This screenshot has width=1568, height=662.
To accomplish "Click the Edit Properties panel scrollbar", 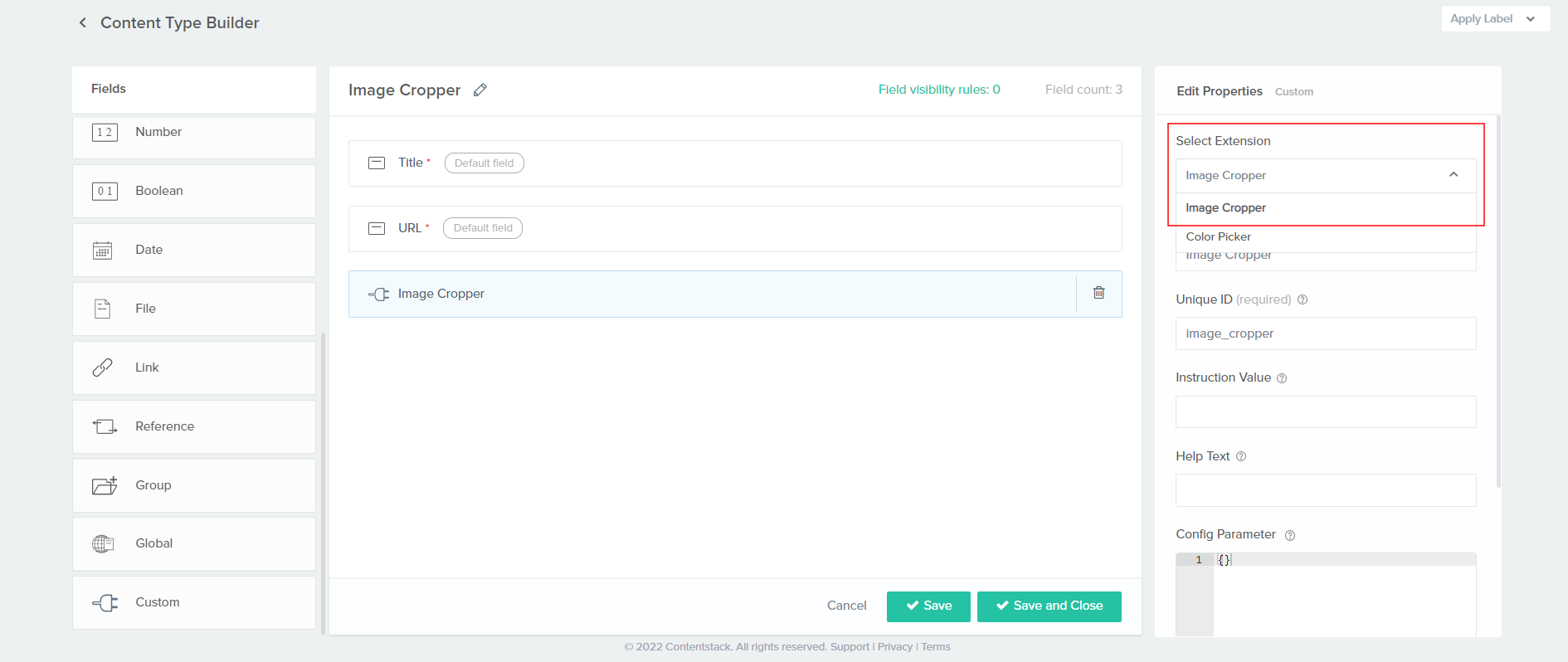I will [x=1498, y=301].
